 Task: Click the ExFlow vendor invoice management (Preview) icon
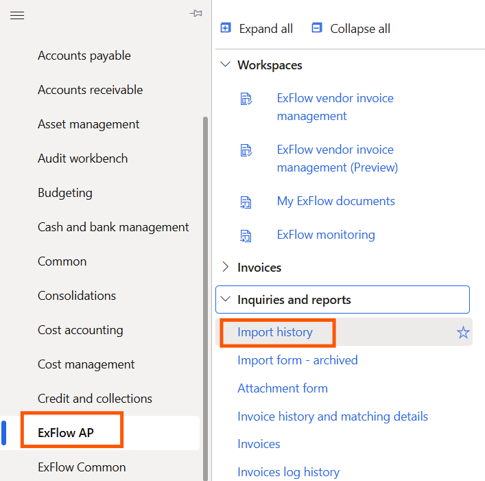(x=246, y=150)
